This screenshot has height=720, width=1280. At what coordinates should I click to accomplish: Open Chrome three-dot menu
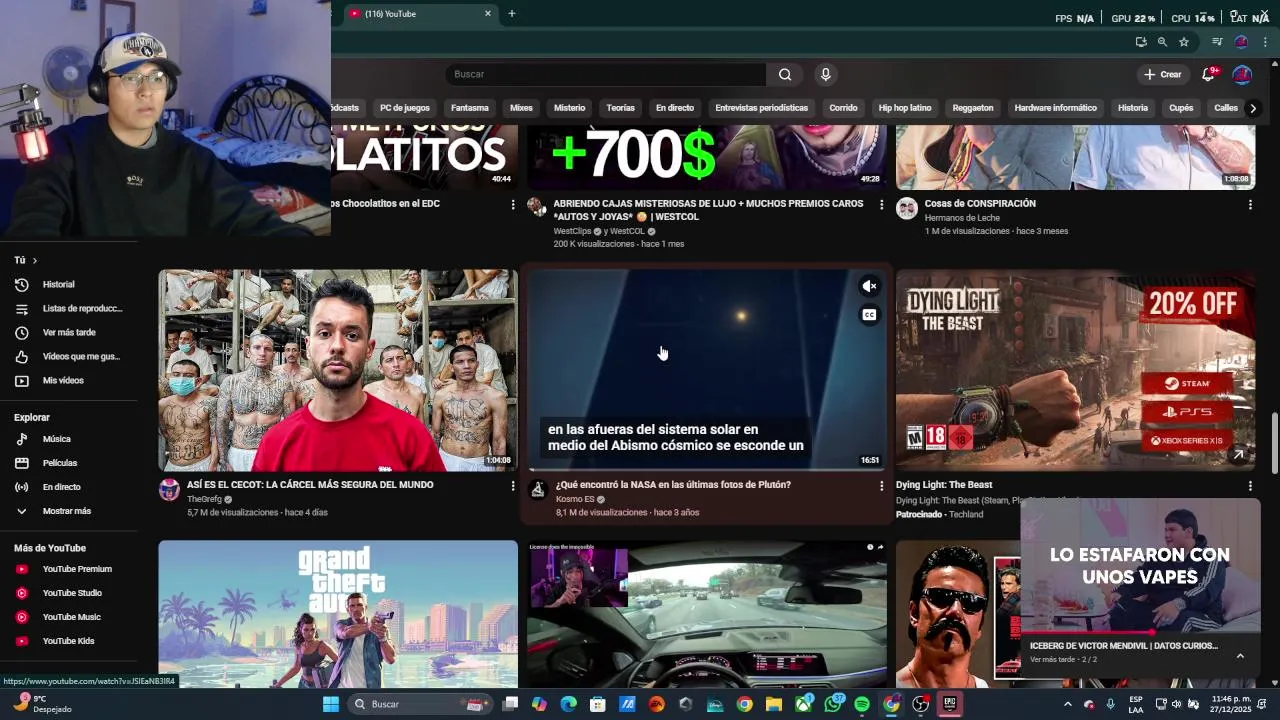[x=1266, y=42]
